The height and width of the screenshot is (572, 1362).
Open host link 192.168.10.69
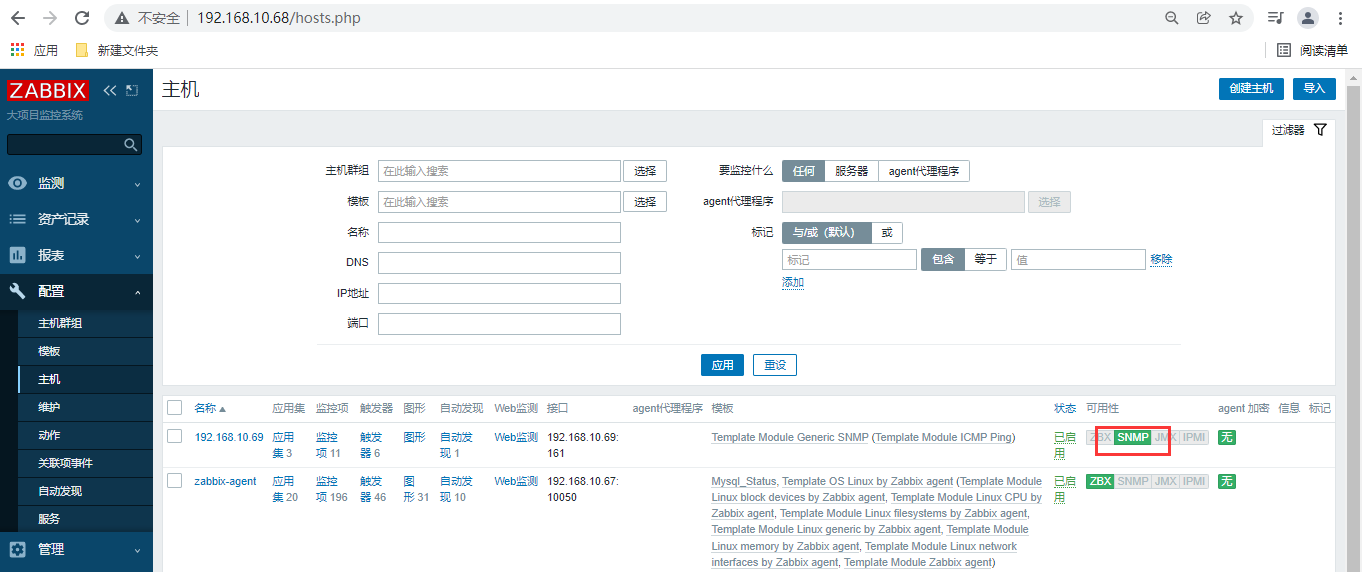(x=229, y=437)
